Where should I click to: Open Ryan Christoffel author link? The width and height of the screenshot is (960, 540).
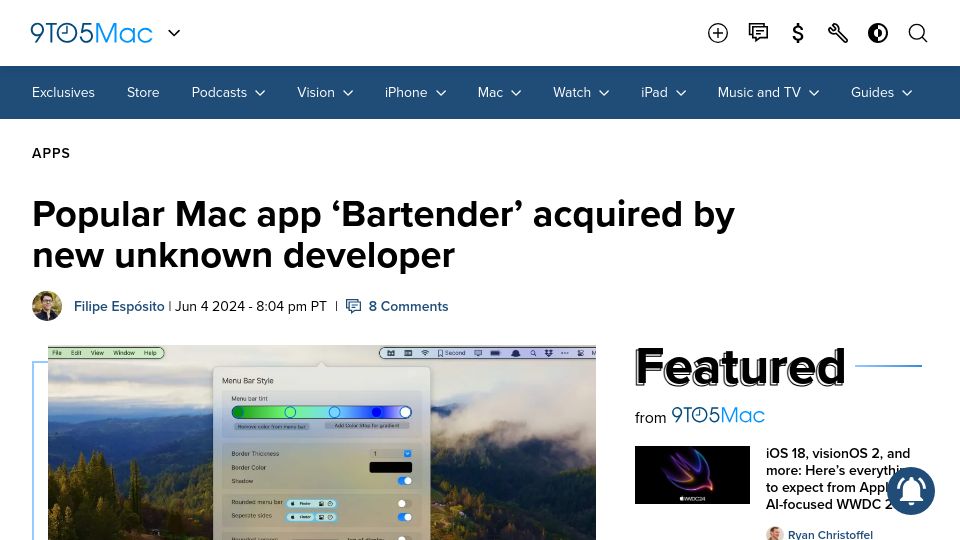pos(830,534)
